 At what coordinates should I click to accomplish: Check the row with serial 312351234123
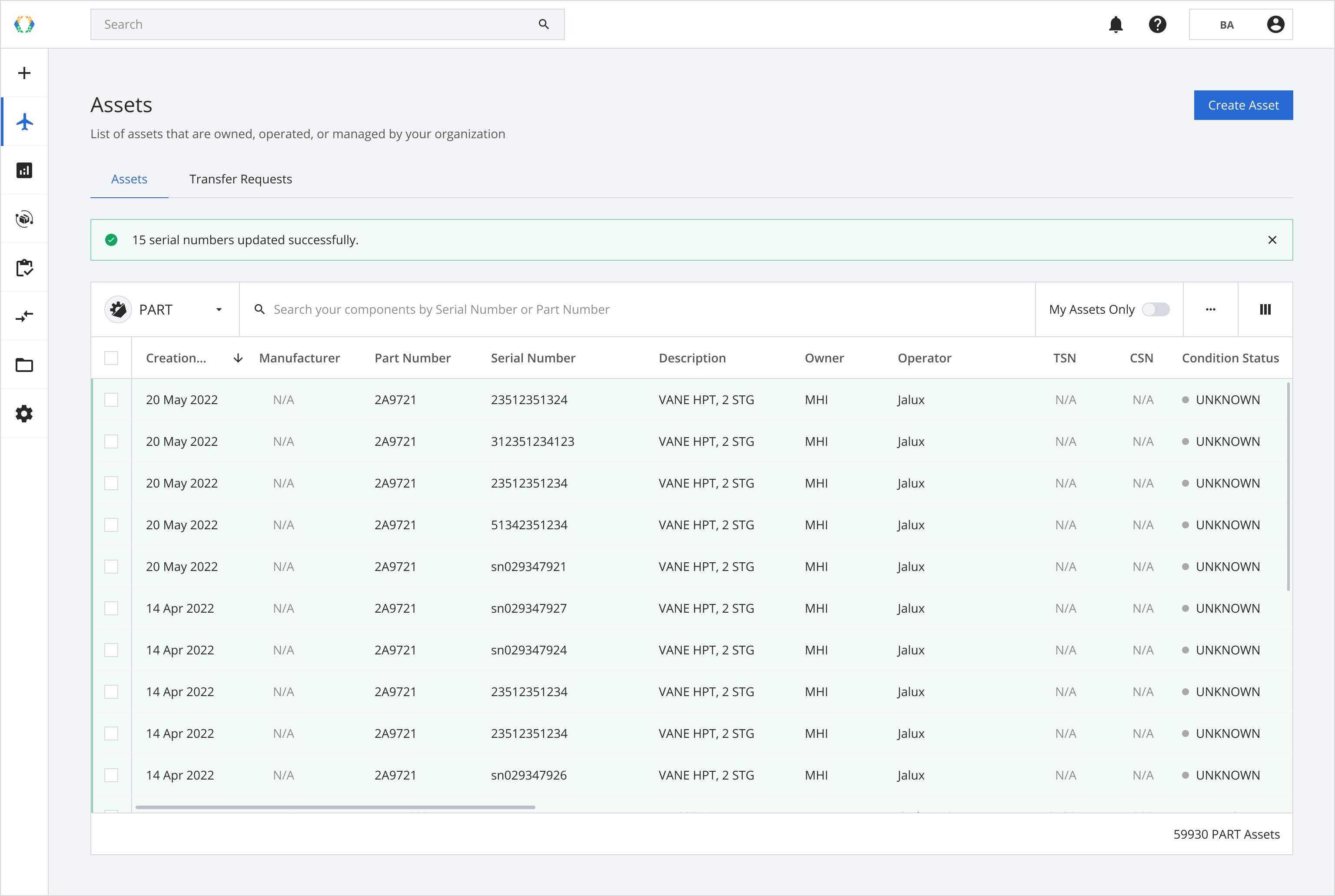coord(111,442)
